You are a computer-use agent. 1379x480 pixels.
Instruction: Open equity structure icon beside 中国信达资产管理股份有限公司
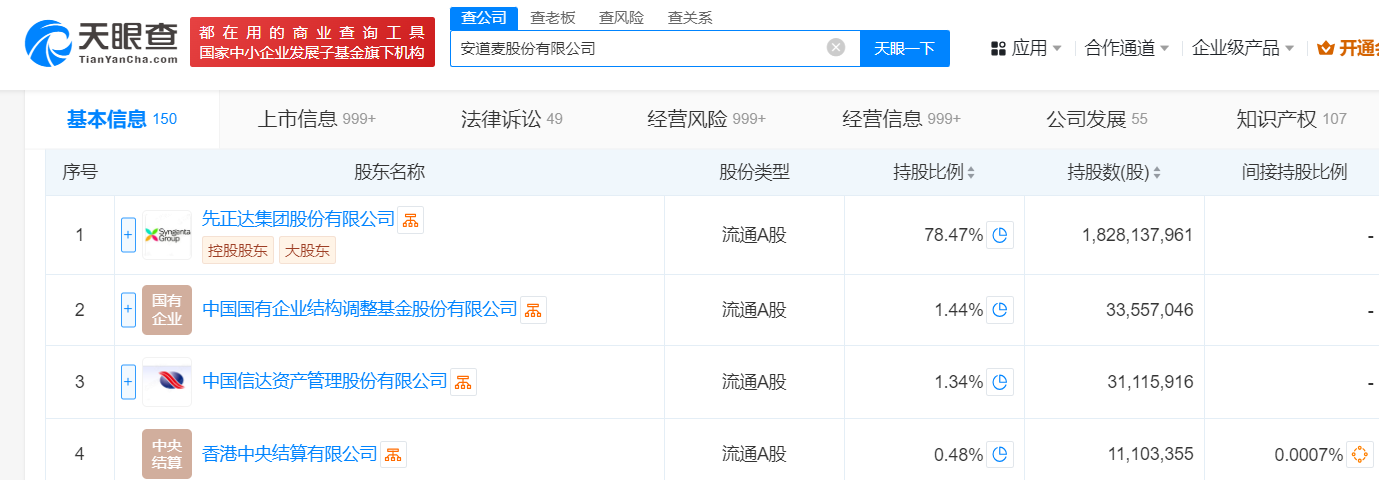[x=463, y=381]
